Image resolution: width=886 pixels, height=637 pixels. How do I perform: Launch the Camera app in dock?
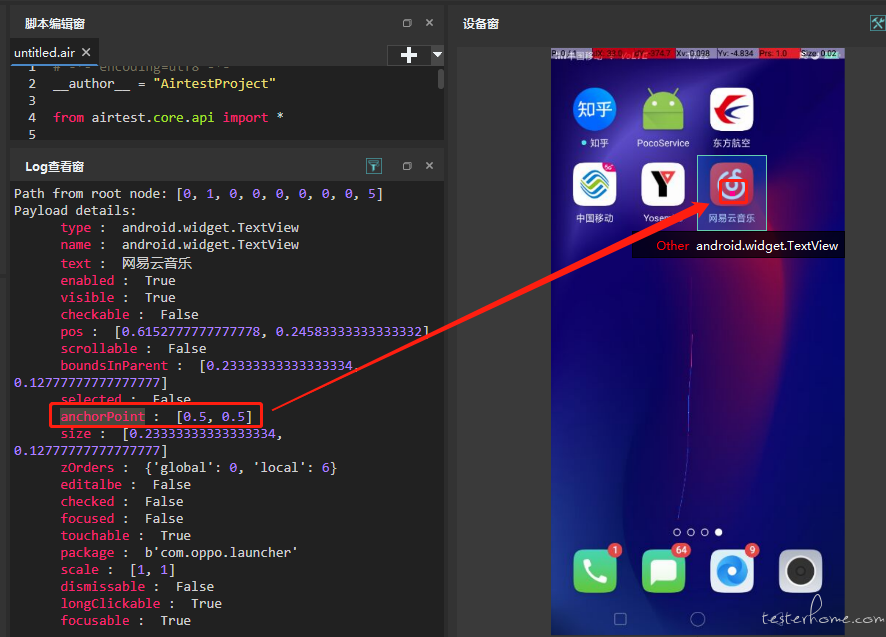(x=800, y=571)
